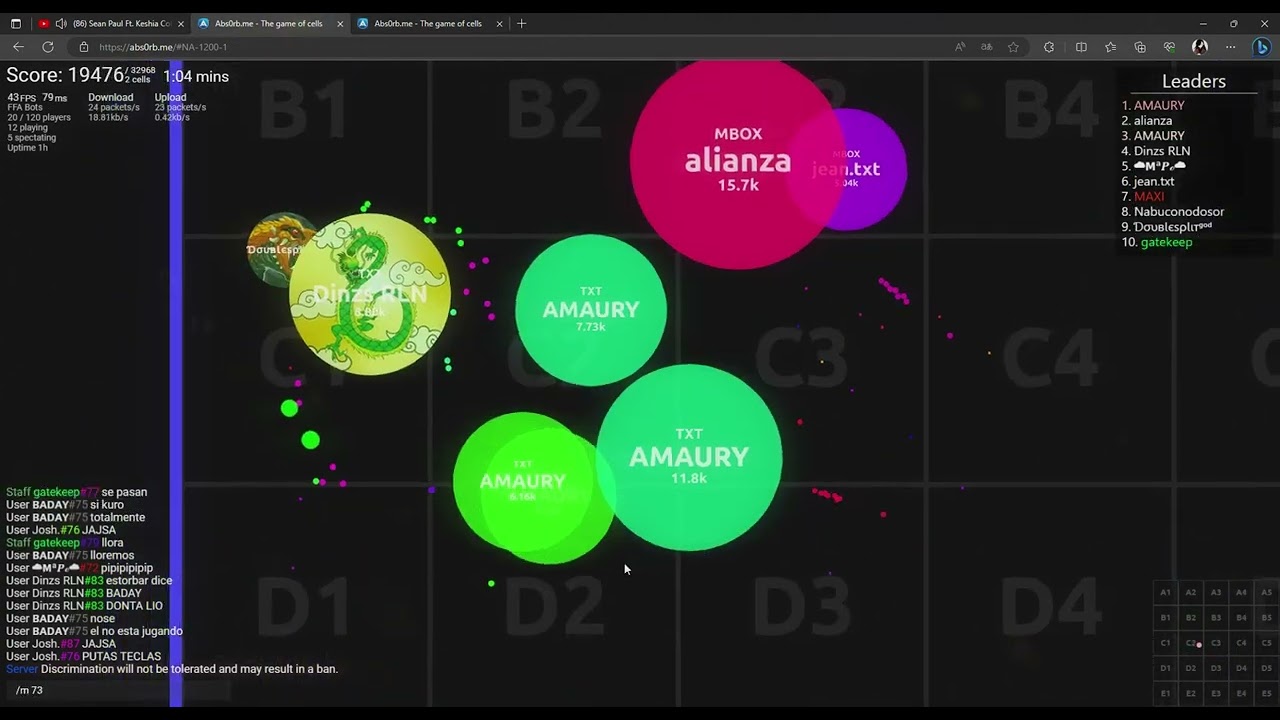The width and height of the screenshot is (1280, 720).
Task: Click minimap cell D2
Action: pos(1191,668)
